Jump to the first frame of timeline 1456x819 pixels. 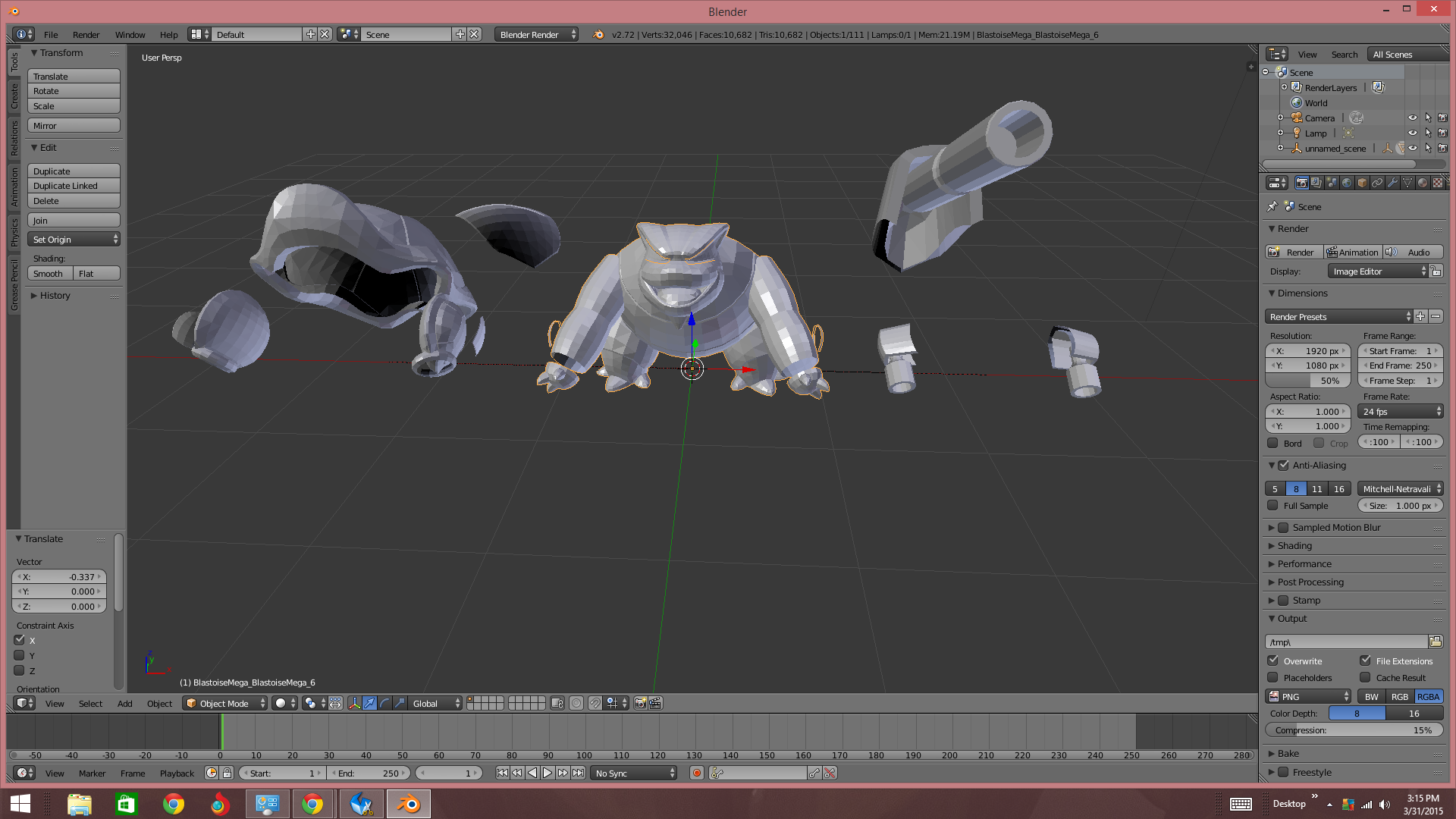tap(502, 773)
